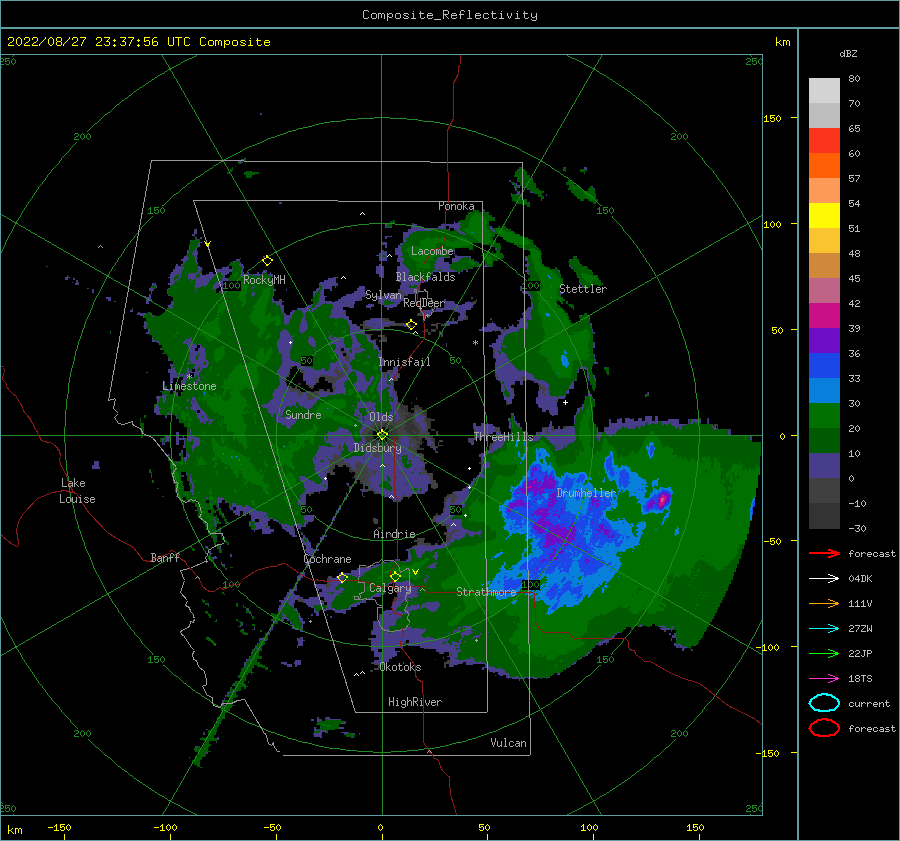This screenshot has width=900, height=841.
Task: Select the light gray 70-80 dBZ swatch
Action: [824, 90]
